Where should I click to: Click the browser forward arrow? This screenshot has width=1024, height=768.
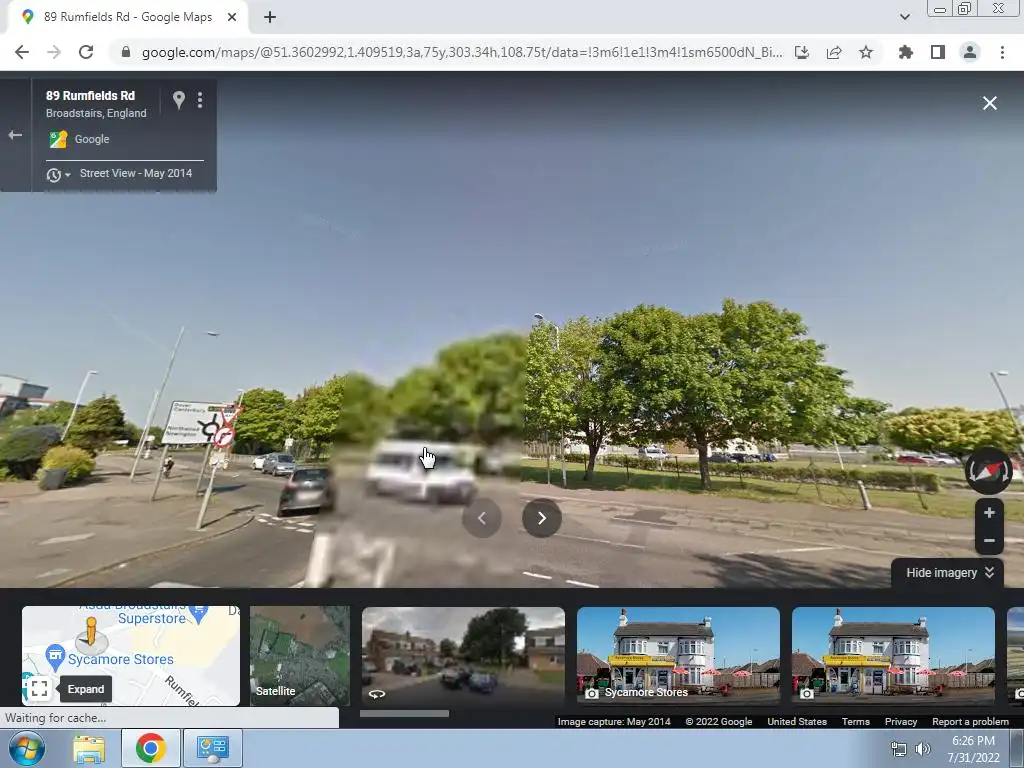tap(54, 52)
